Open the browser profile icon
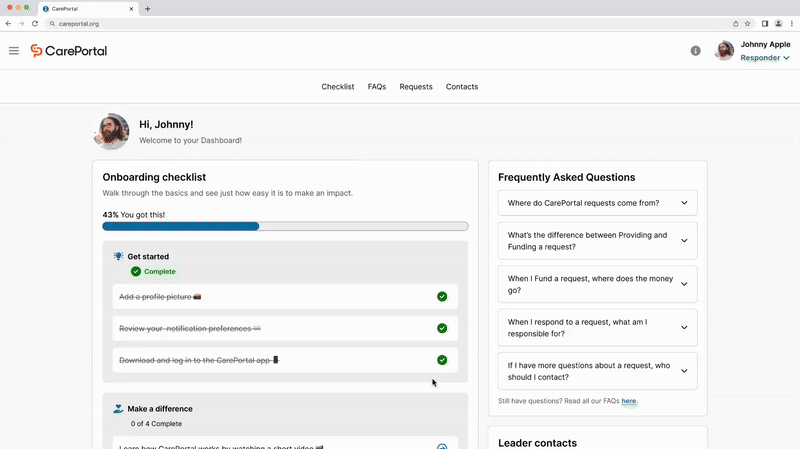The height and width of the screenshot is (449, 800). pos(778,23)
